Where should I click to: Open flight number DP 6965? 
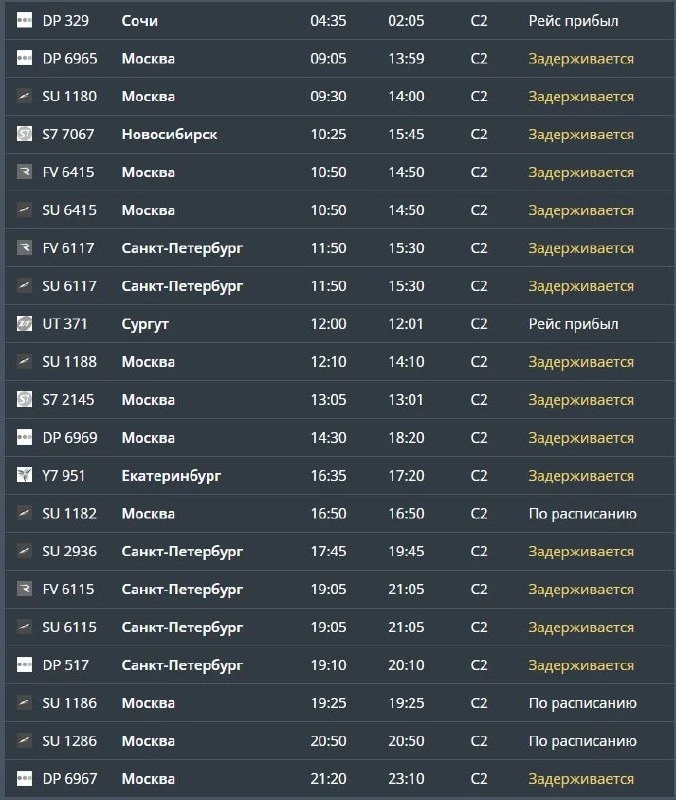click(70, 59)
